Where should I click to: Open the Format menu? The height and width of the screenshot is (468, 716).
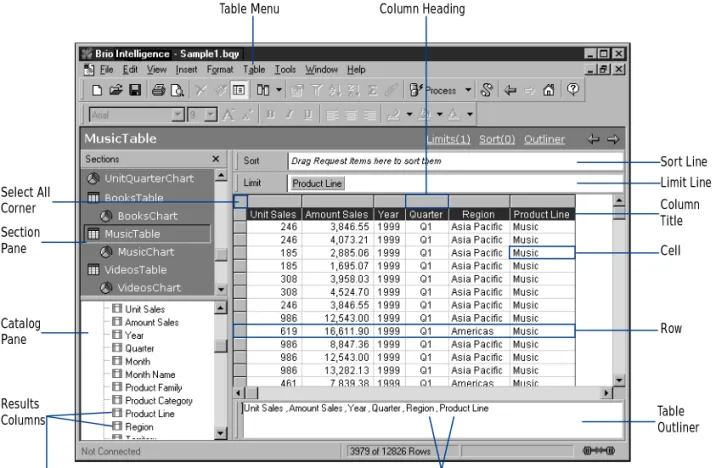pos(220,69)
